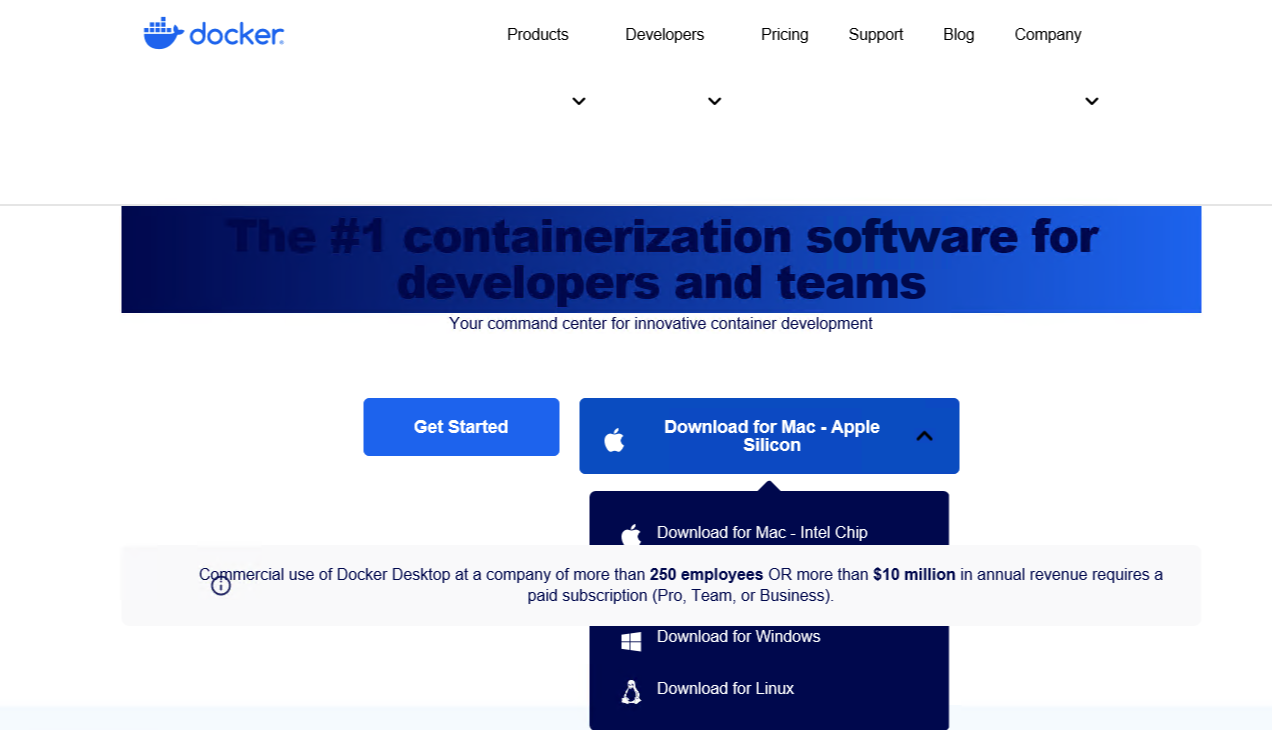The image size is (1272, 730).
Task: Click the '250 employees' bold text
Action: 706,575
